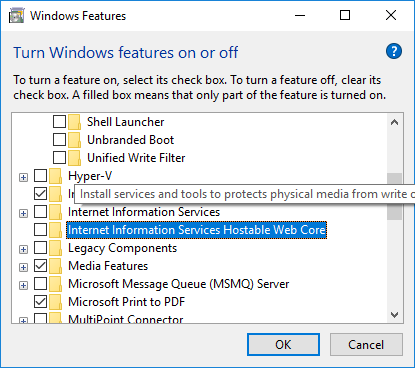Select the Unified Write Filter label
Screen dimensions: 420x370
136,158
